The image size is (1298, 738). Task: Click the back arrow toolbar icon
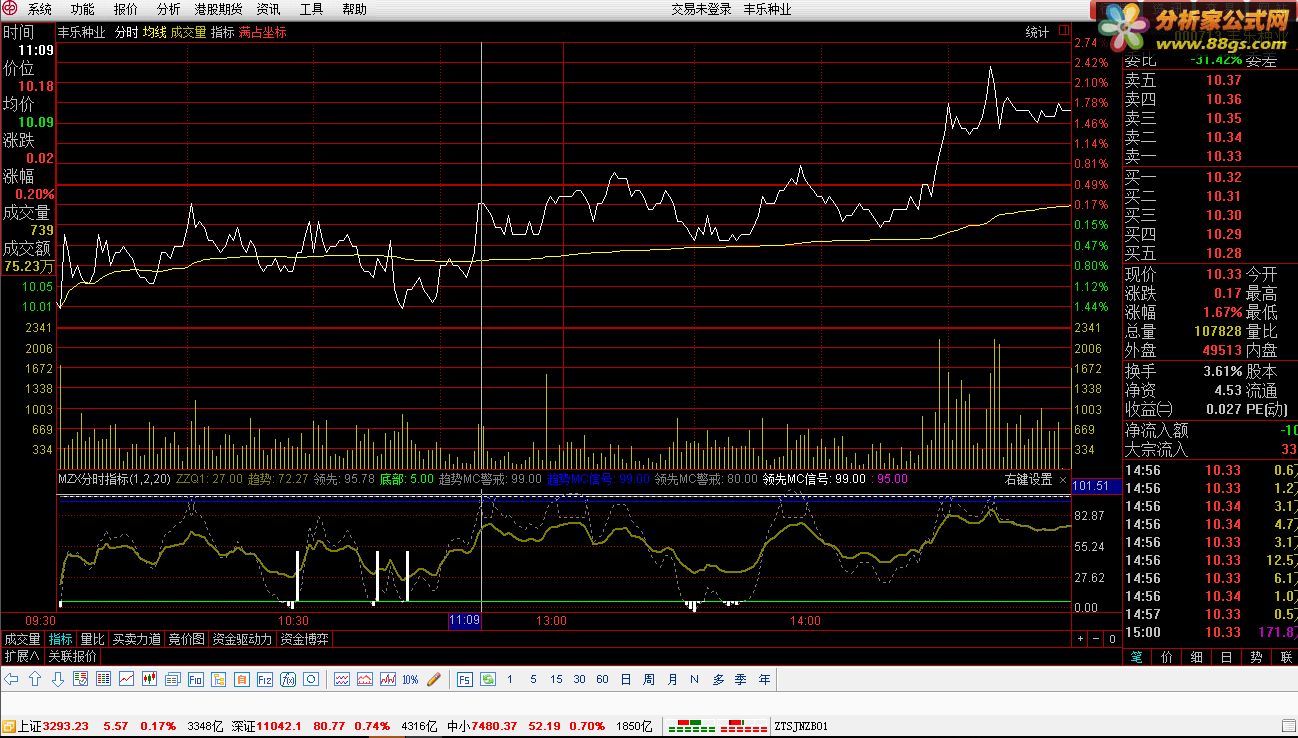12,679
